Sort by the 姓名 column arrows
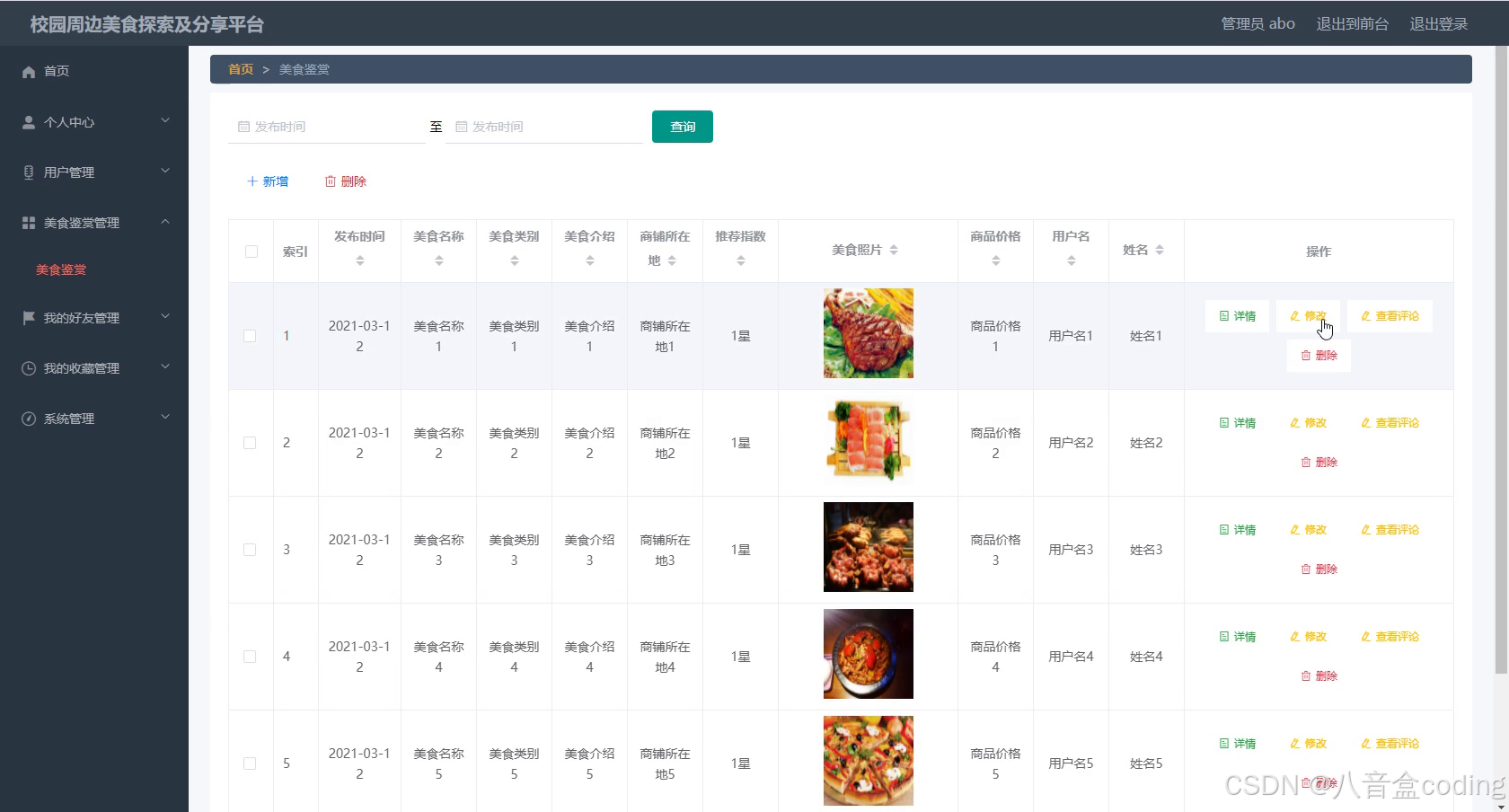Screen dimensions: 1509x812 [1160, 250]
